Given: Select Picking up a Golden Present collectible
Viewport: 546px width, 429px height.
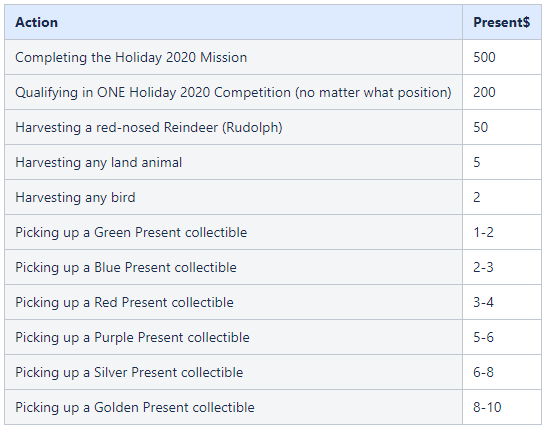Looking at the screenshot, I should pyautogui.click(x=135, y=407).
